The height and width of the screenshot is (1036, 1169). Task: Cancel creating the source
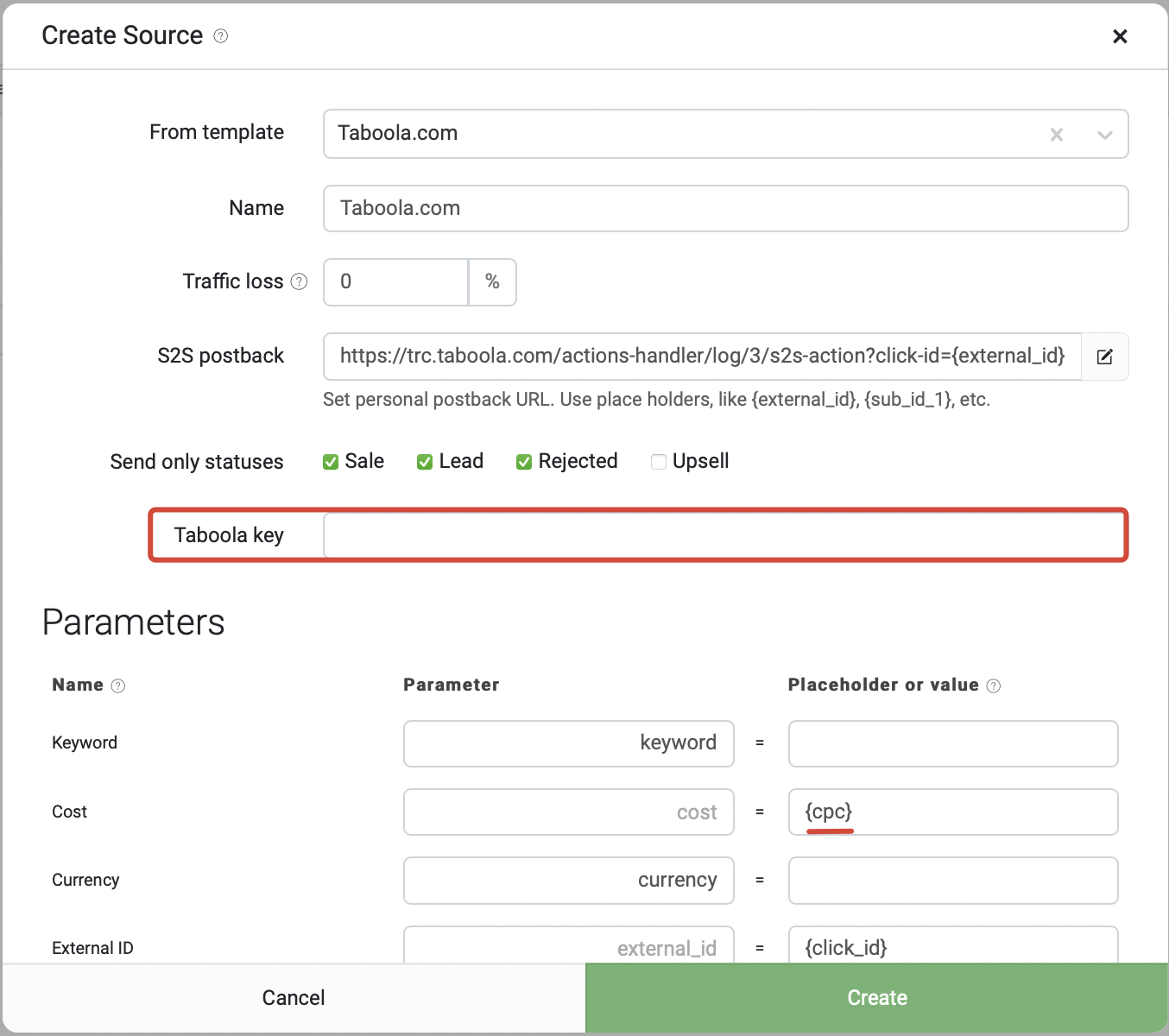coord(294,998)
